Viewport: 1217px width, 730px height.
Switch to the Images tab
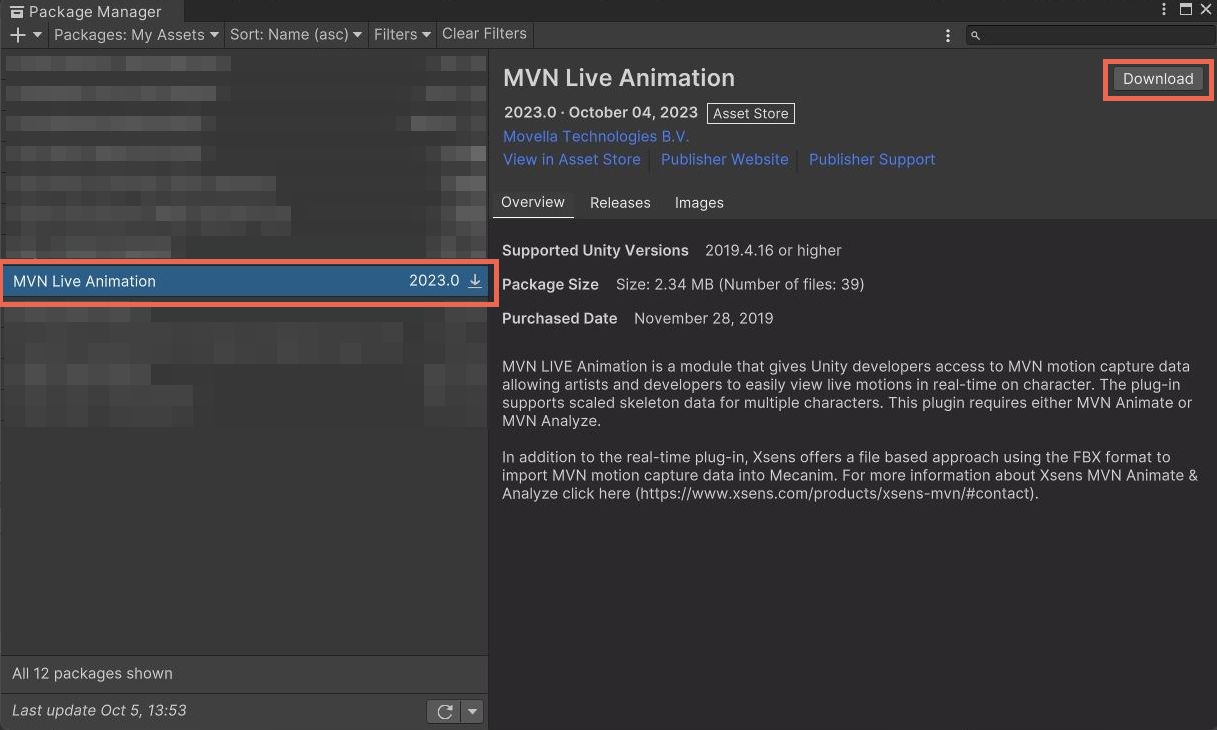pyautogui.click(x=698, y=203)
